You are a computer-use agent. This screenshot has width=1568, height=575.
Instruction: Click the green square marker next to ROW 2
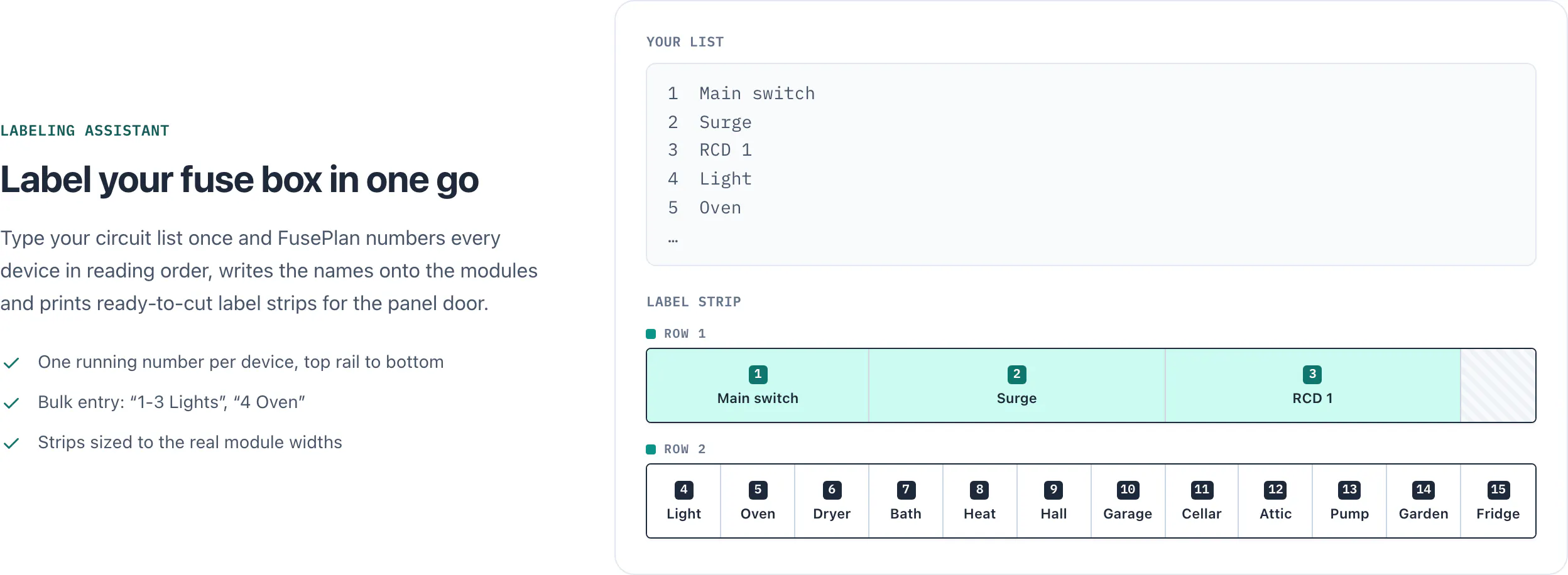[651, 449]
